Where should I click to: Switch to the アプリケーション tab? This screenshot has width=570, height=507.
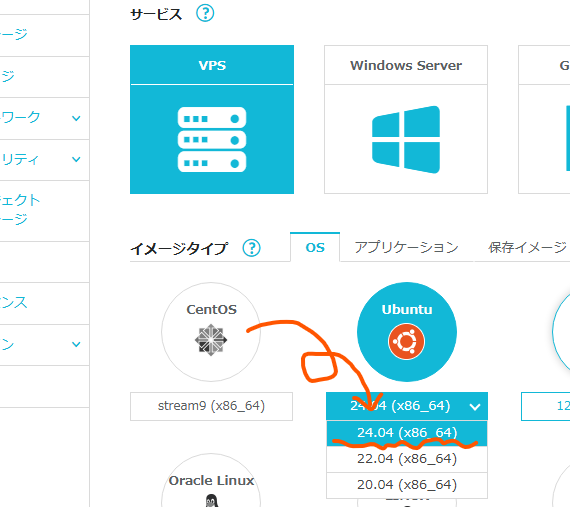coord(406,247)
